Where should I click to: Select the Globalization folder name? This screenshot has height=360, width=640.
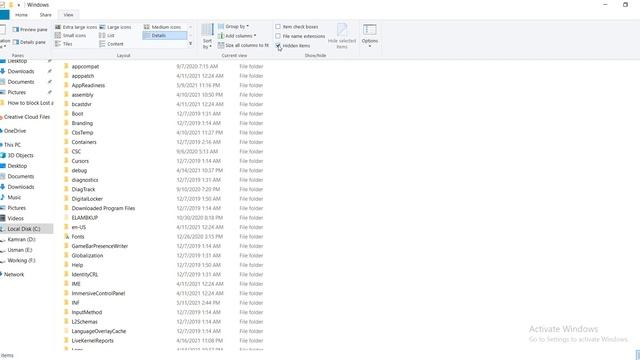tap(87, 256)
